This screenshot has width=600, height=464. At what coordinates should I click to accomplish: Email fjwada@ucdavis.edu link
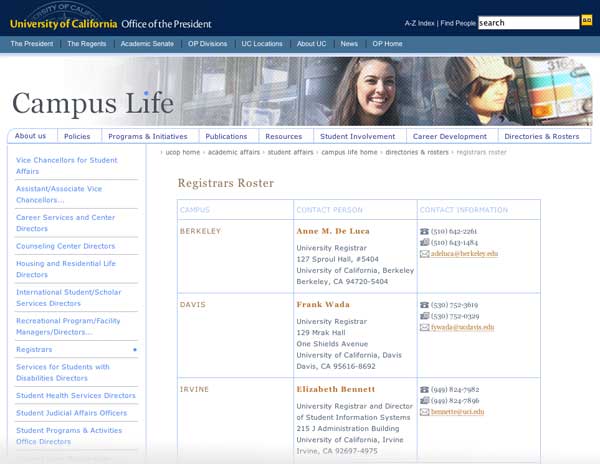[x=462, y=327]
